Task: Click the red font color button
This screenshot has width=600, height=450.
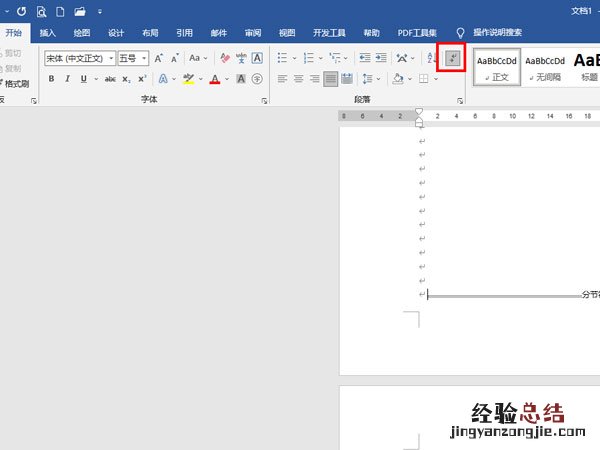Action: tap(214, 79)
